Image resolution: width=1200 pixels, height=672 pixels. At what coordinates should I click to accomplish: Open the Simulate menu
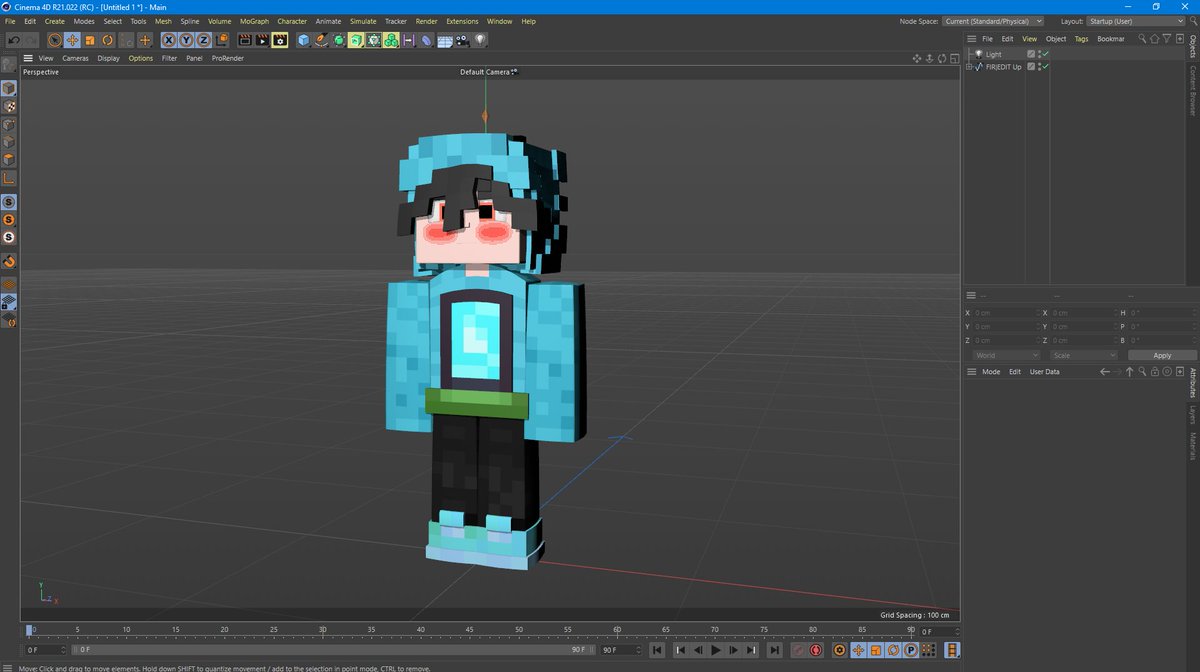(x=363, y=21)
